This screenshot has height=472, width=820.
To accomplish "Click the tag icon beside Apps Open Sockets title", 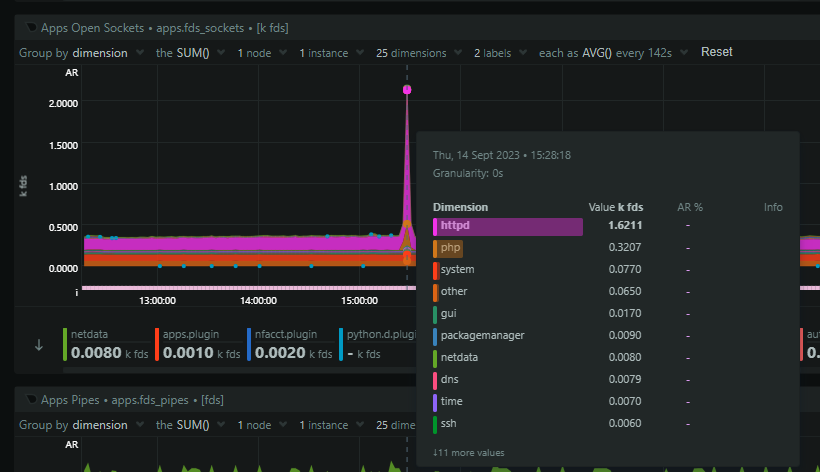I will [31, 28].
